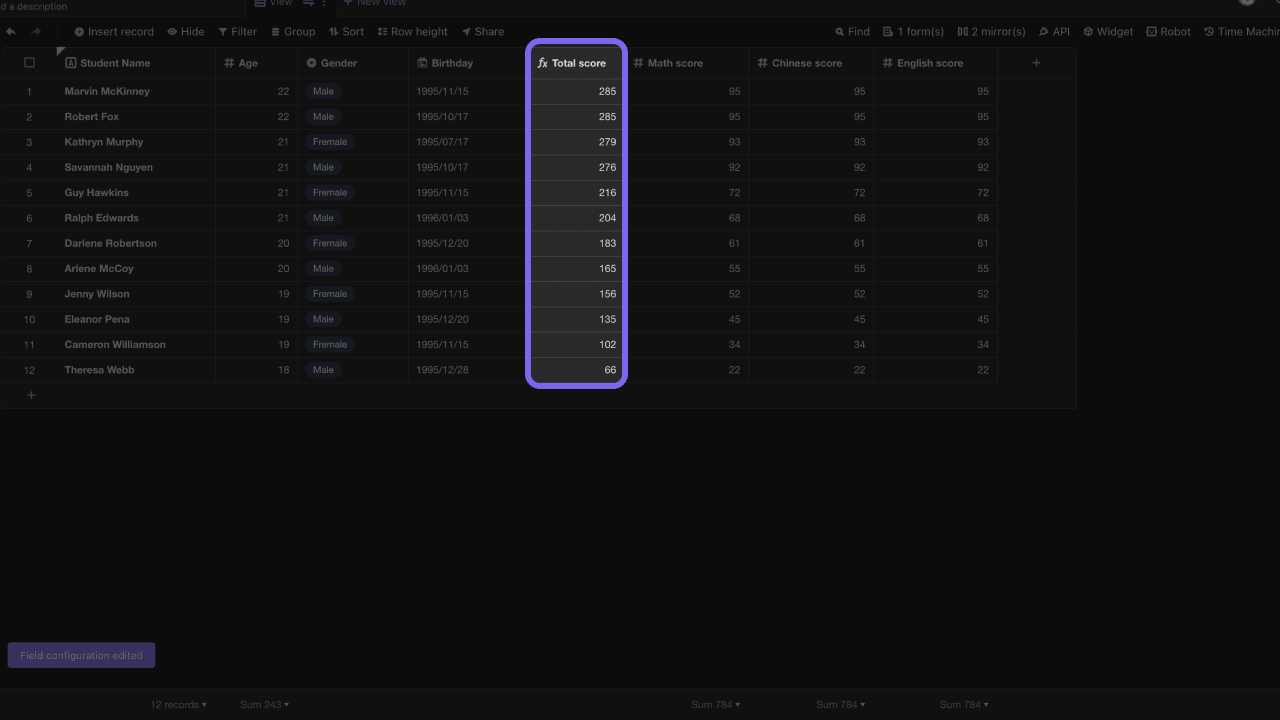Select the Cameron Williamson name cell
The image size is (1280, 720).
pyautogui.click(x=136, y=345)
